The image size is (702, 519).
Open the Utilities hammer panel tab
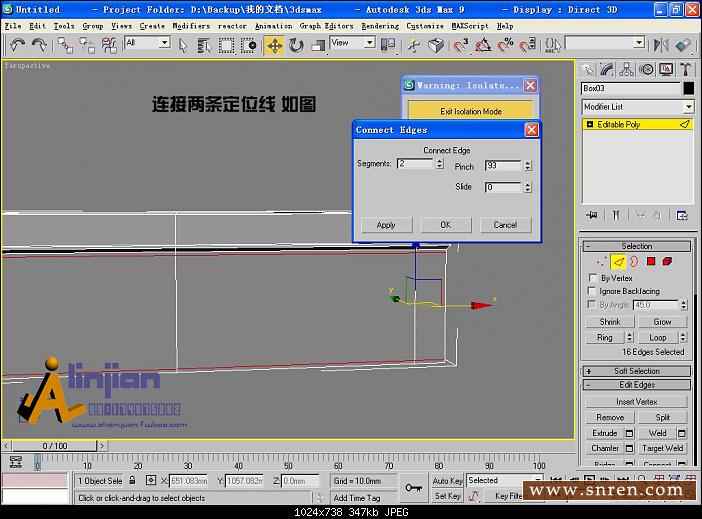click(x=685, y=69)
